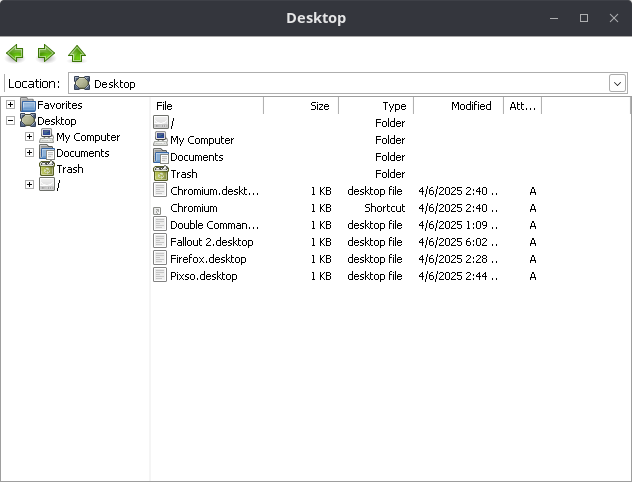Minimize the Desktop window
Viewport: 632px width, 482px height.
point(554,18)
